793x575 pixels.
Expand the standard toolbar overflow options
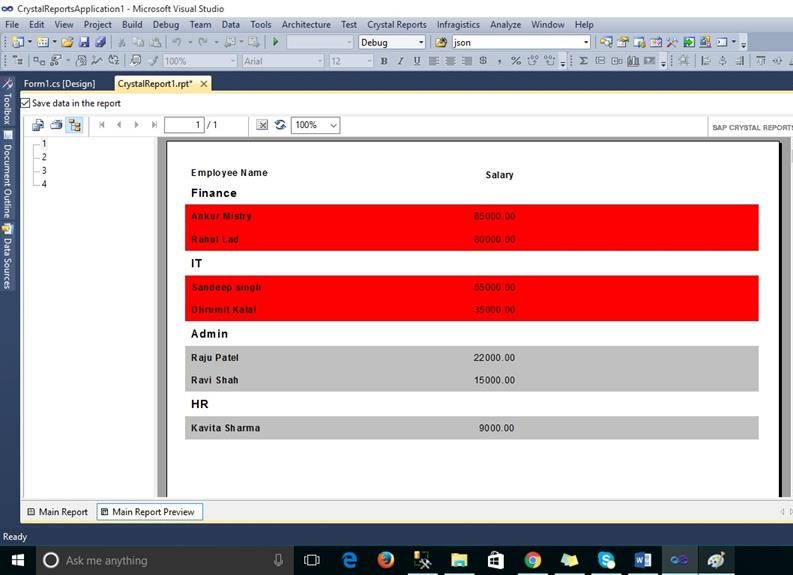tap(743, 44)
